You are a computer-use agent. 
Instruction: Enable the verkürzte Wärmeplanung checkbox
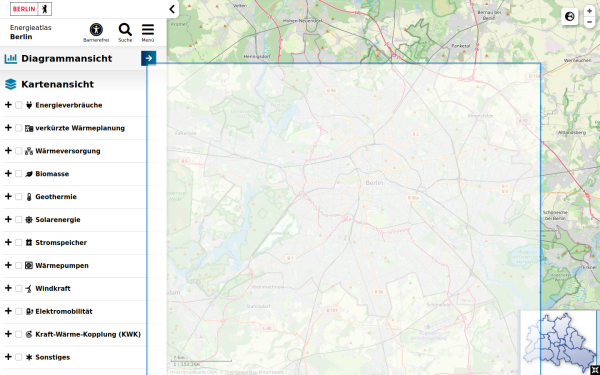pyautogui.click(x=18, y=128)
